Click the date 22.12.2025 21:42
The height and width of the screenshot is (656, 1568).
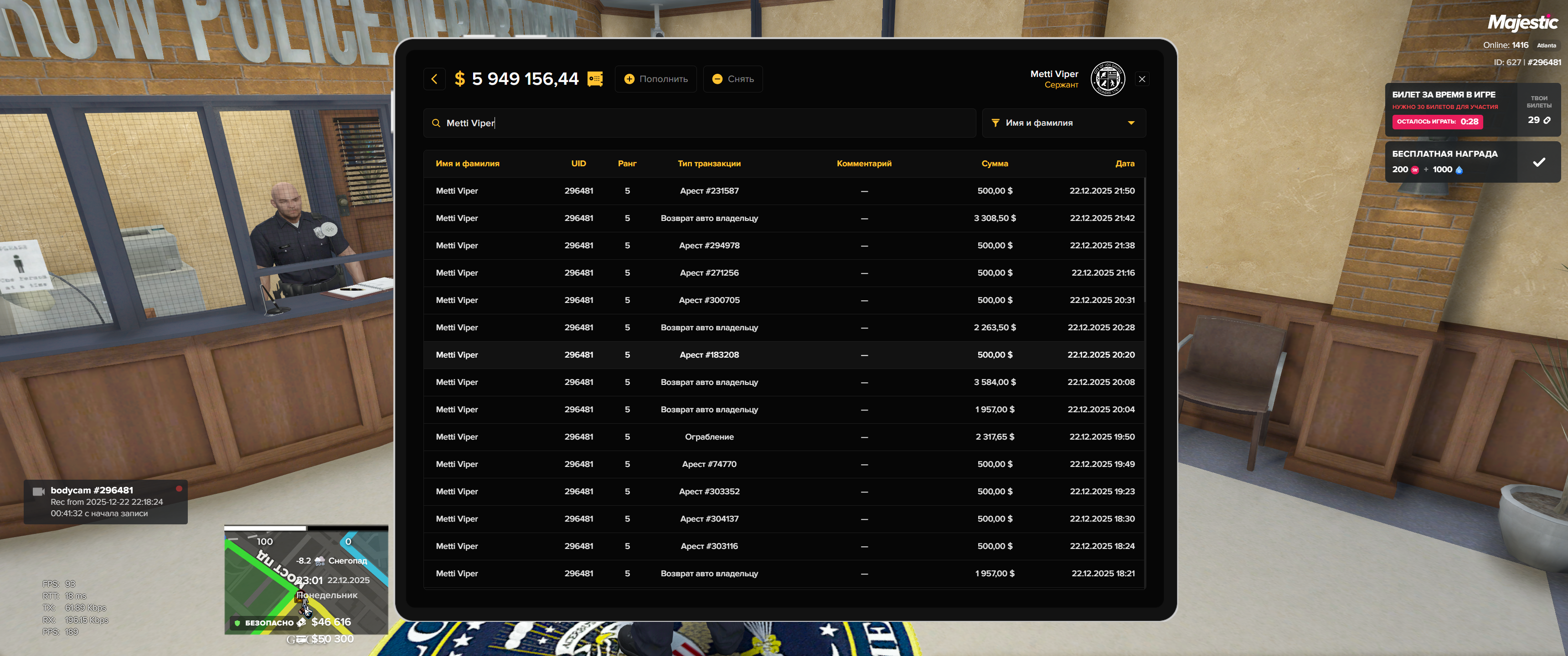click(x=1102, y=219)
